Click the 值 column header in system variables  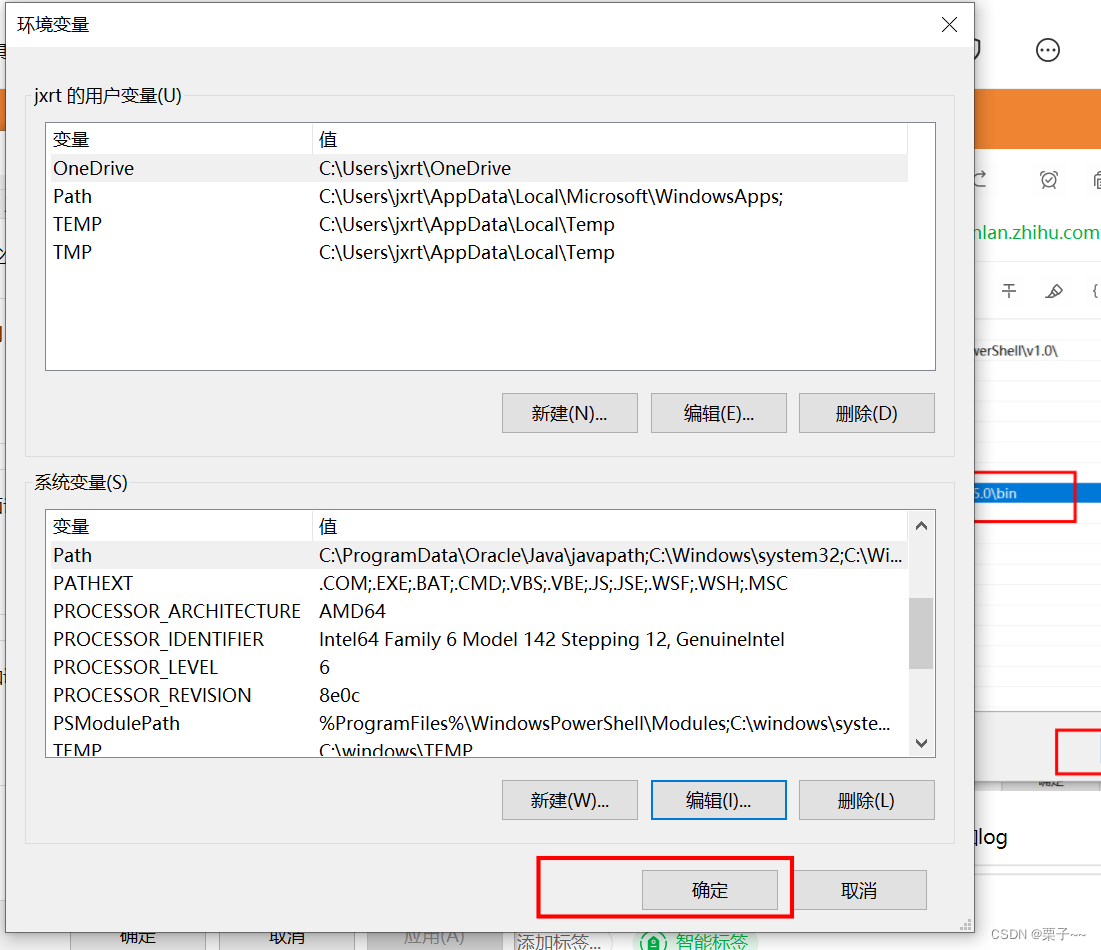pyautogui.click(x=609, y=526)
